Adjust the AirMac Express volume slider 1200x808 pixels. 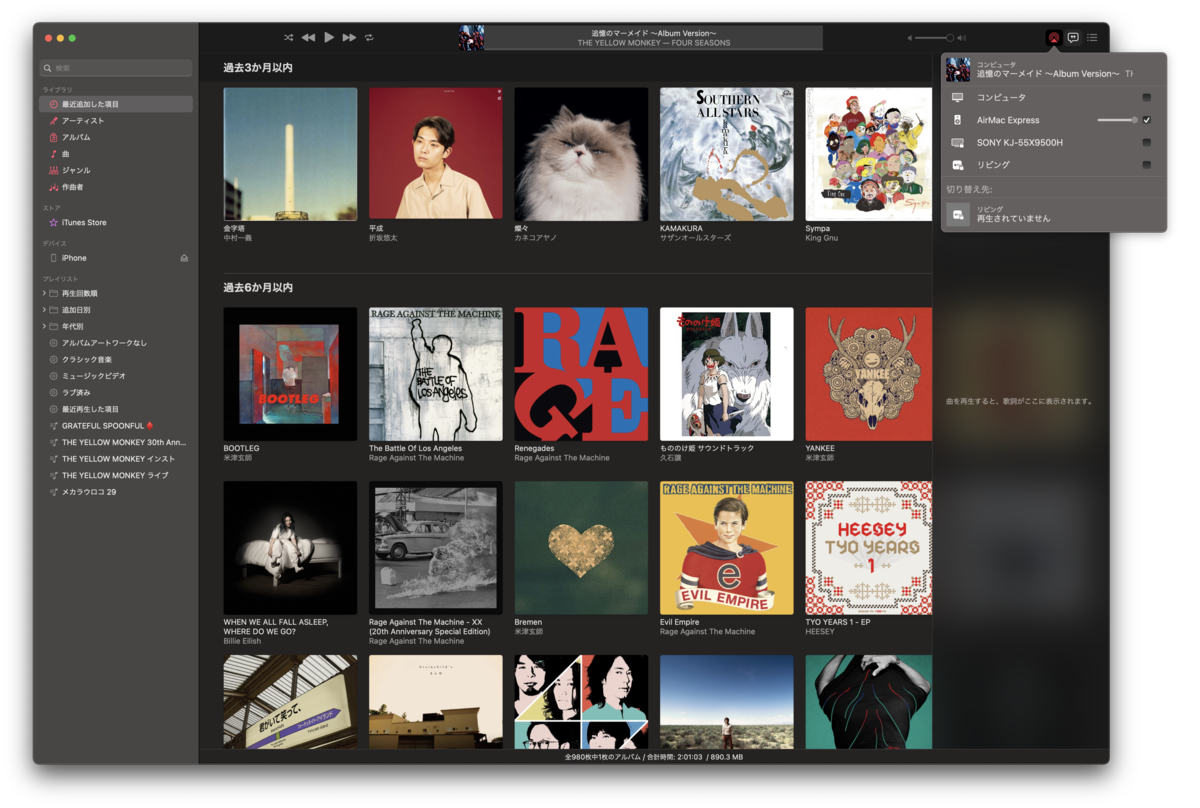1118,120
